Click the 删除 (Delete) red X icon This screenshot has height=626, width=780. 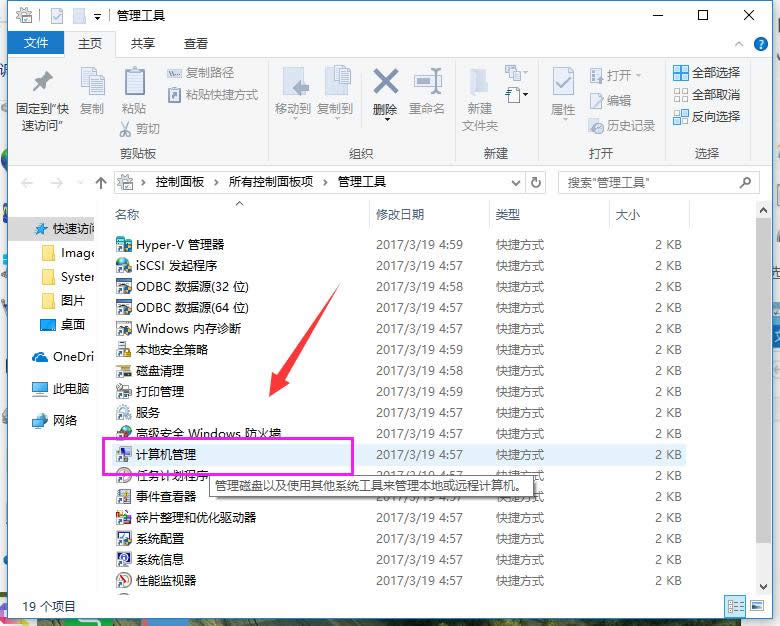[385, 84]
